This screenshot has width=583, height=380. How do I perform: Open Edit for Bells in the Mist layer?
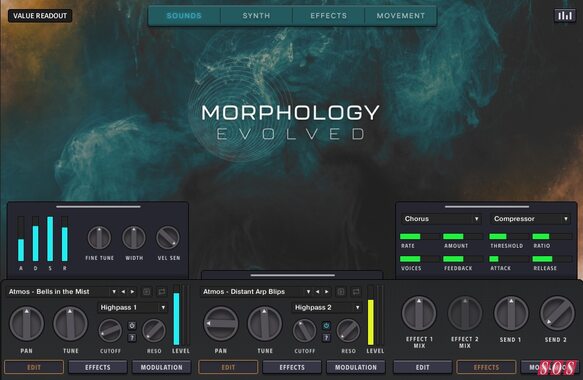click(34, 367)
